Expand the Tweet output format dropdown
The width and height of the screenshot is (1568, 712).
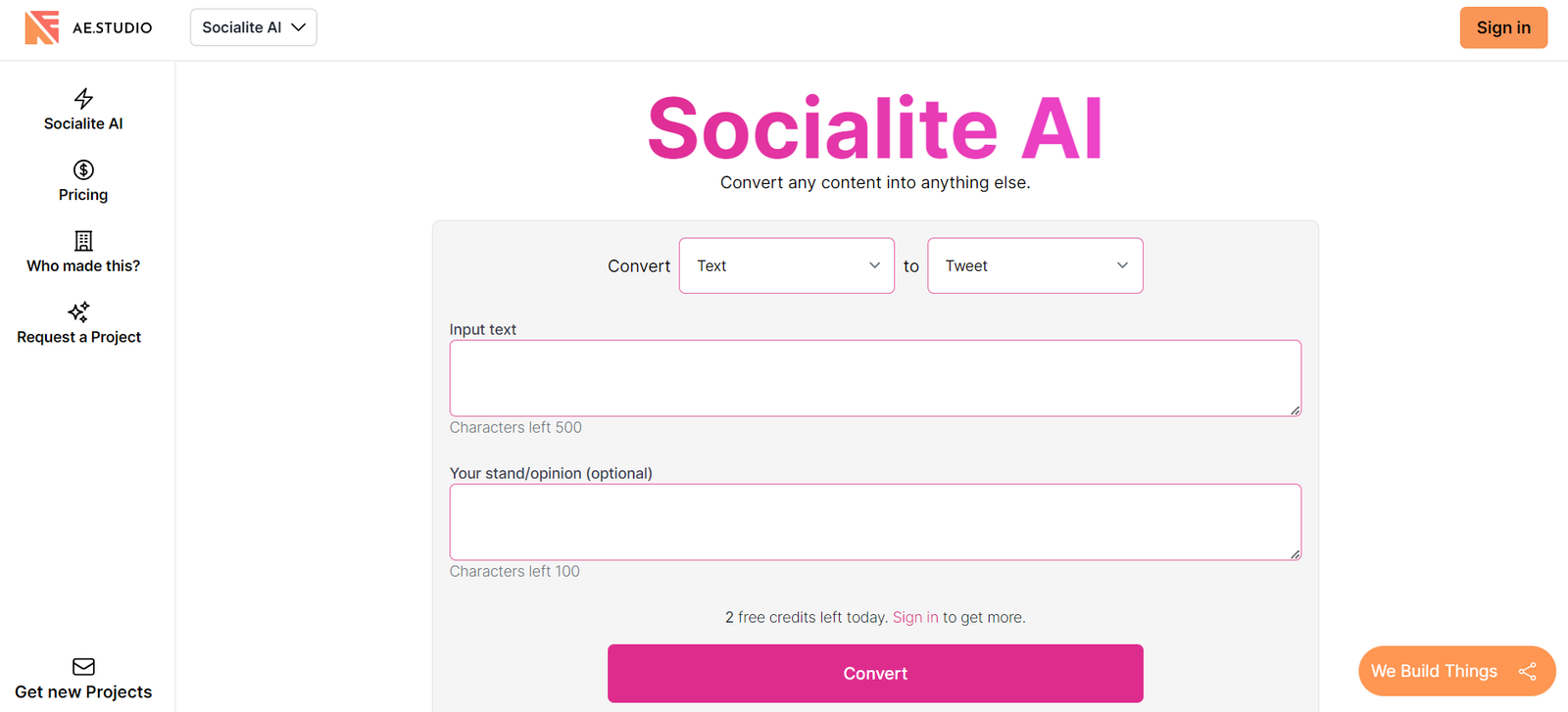click(1035, 265)
